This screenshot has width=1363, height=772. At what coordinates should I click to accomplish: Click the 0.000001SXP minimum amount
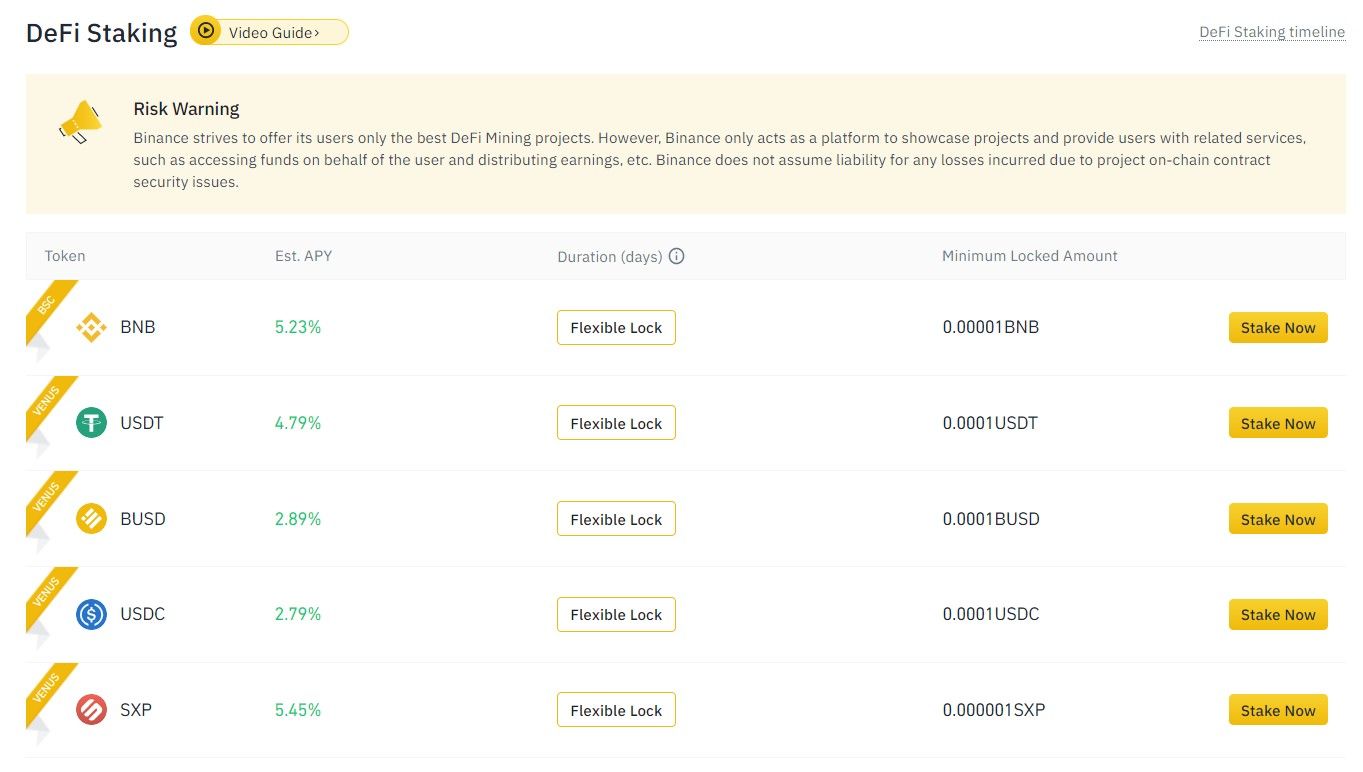994,710
